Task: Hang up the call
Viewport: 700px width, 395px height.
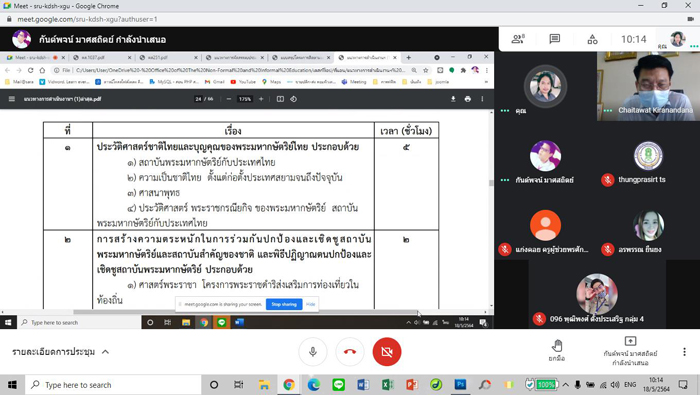Action: point(350,352)
